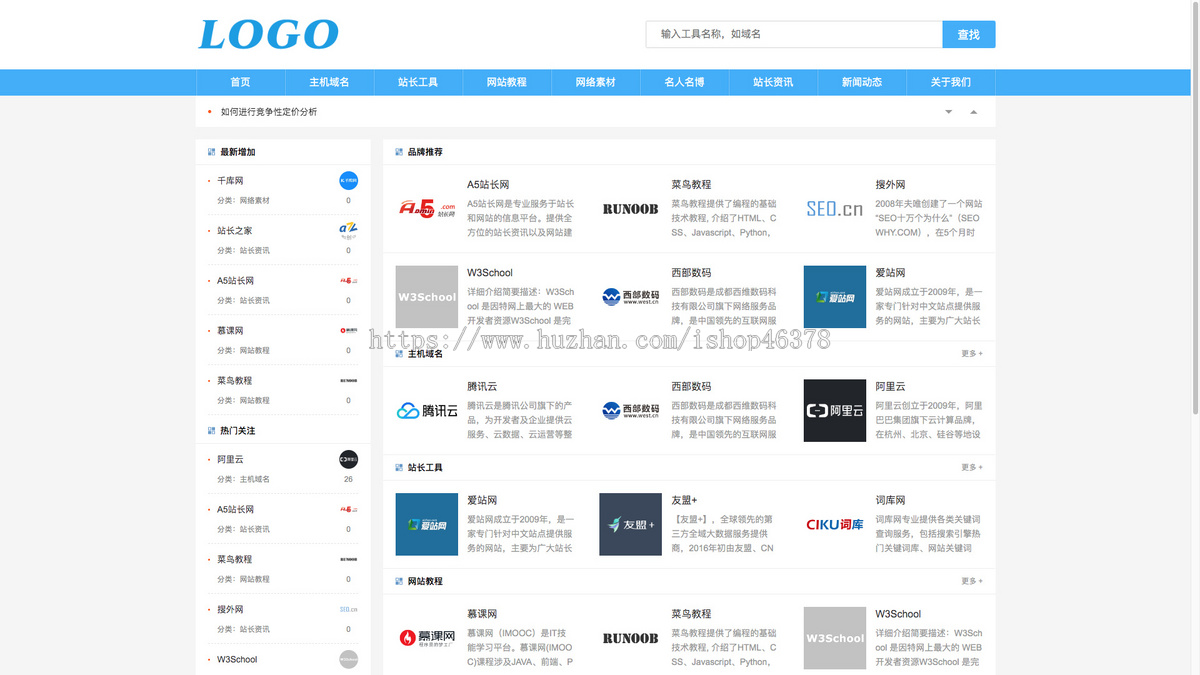Image resolution: width=1200 pixels, height=675 pixels.
Task: Click grey W3School logo in 品牌推荐
Action: 427,297
